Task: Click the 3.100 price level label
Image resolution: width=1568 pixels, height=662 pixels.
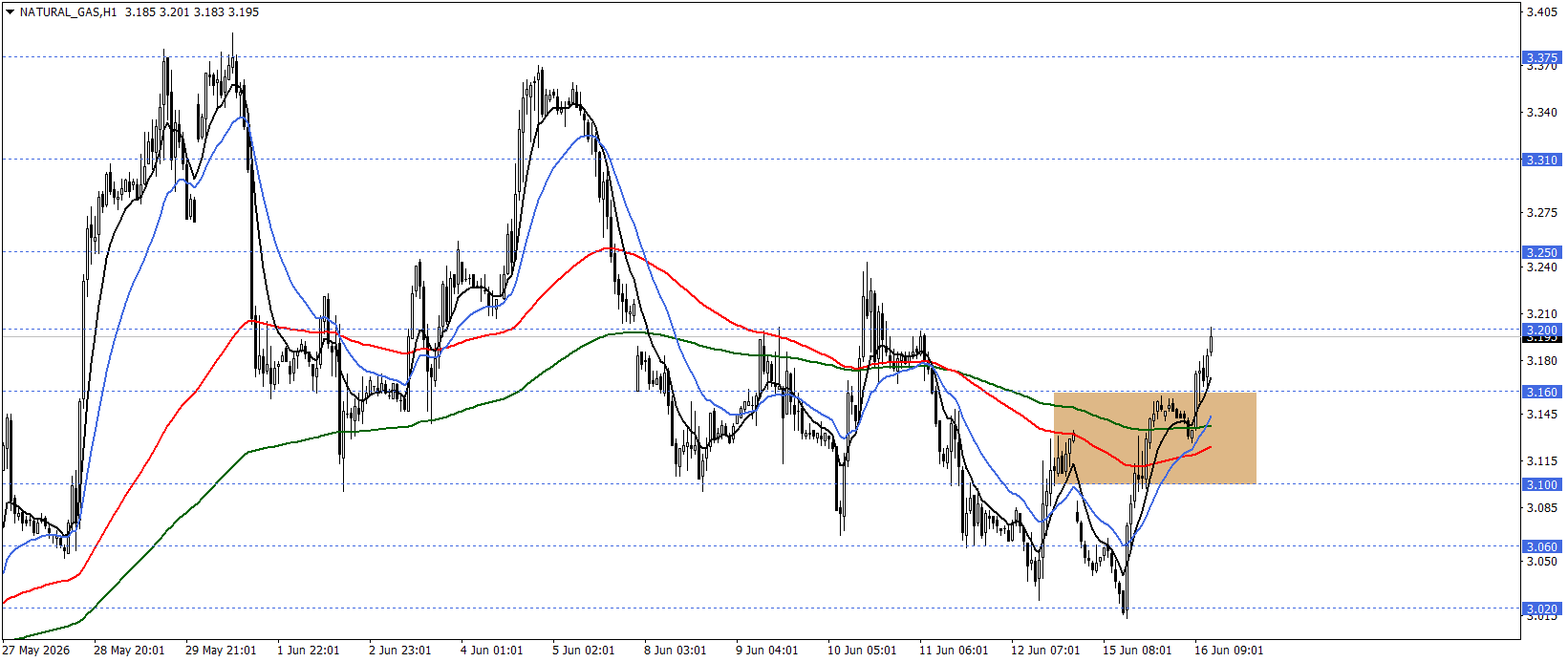Action: click(x=1541, y=484)
